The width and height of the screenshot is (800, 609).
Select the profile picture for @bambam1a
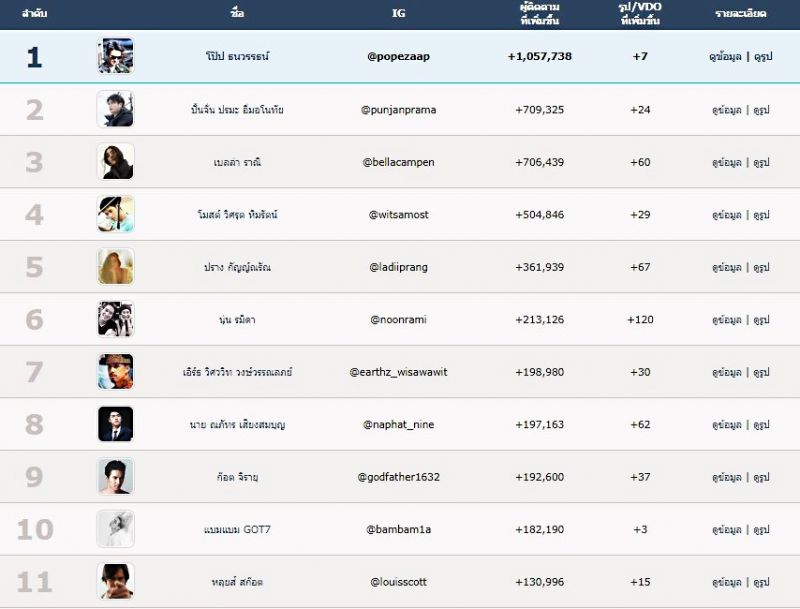[115, 529]
